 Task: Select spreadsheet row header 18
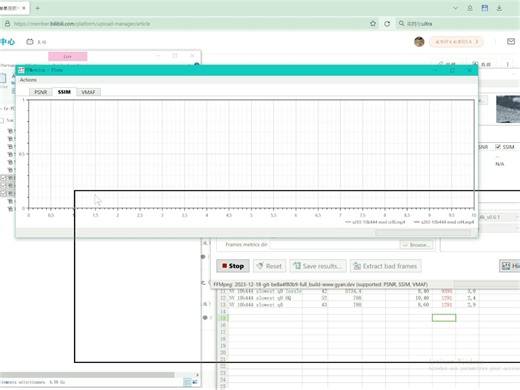pyautogui.click(x=223, y=339)
